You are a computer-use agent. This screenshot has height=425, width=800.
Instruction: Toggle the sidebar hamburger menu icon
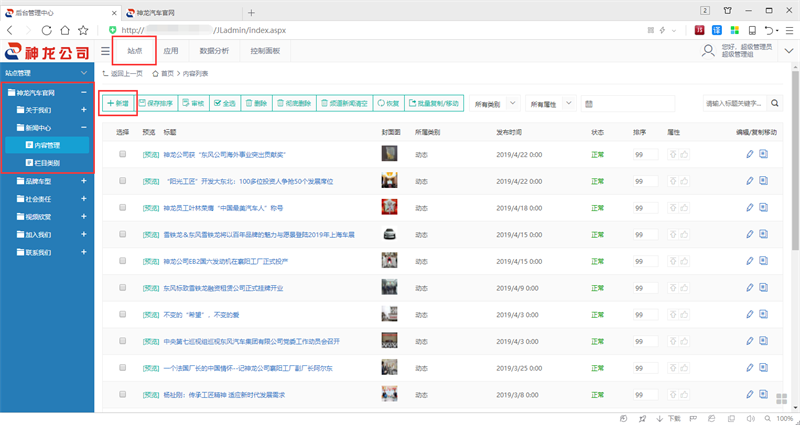click(x=105, y=51)
